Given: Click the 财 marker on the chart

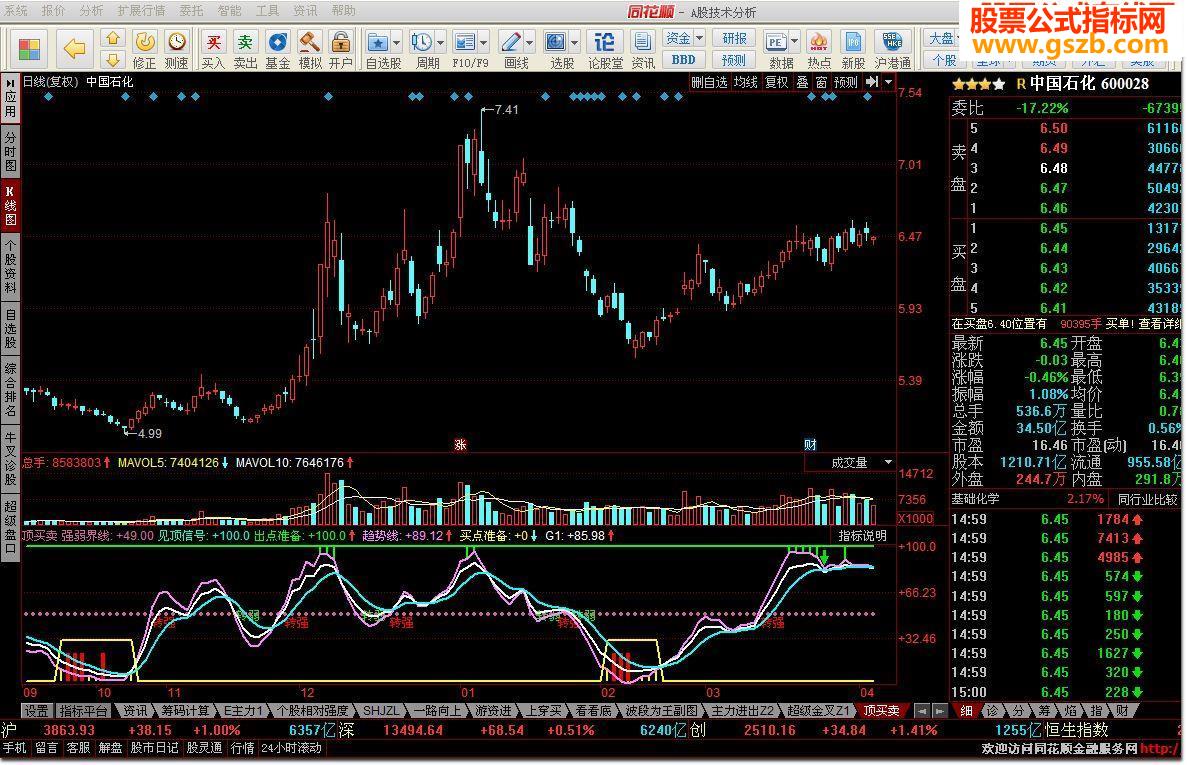Looking at the screenshot, I should tap(810, 445).
